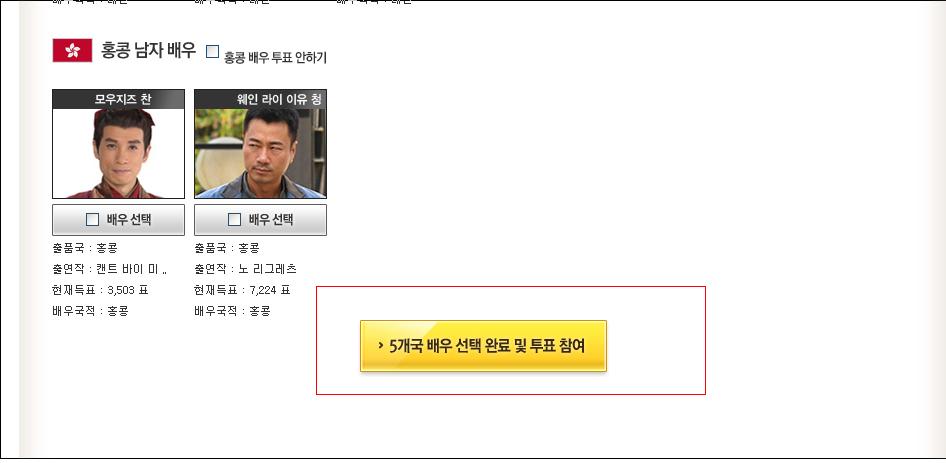The height and width of the screenshot is (463, 946).
Task: Open the photo of 모우지즈 찬
Action: (x=118, y=153)
